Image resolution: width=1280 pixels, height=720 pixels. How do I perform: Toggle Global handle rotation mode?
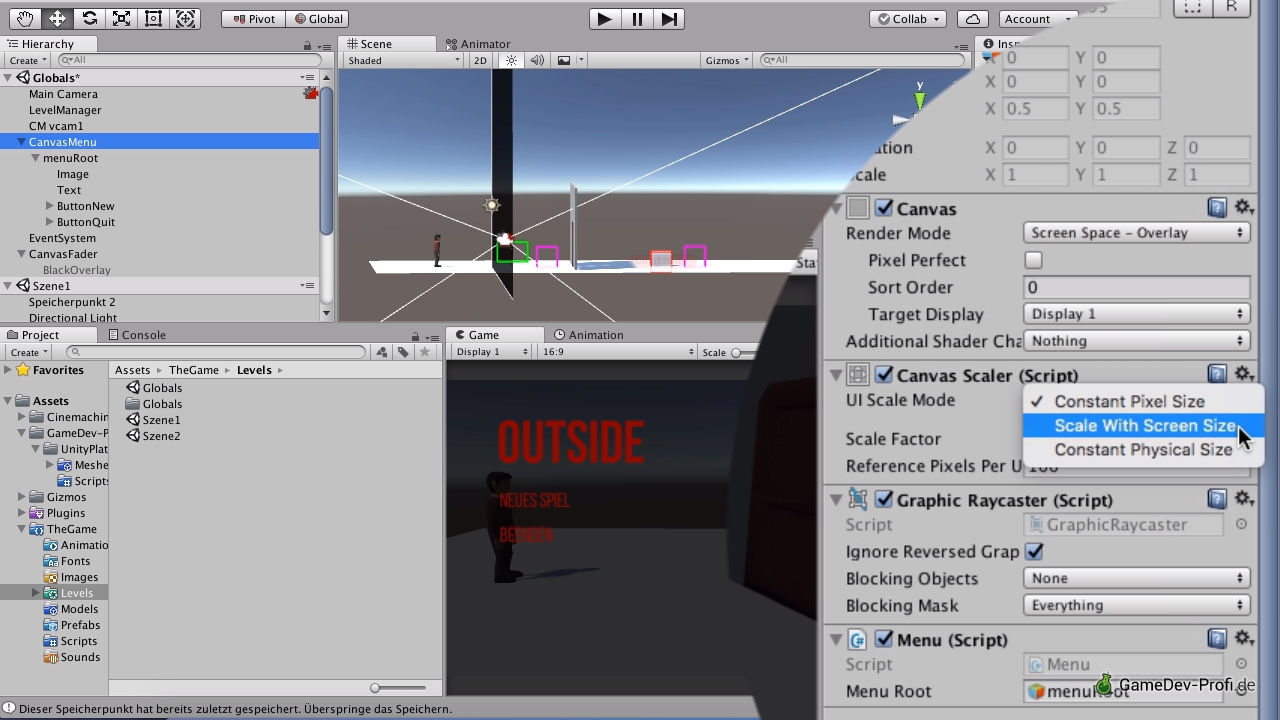pyautogui.click(x=318, y=19)
